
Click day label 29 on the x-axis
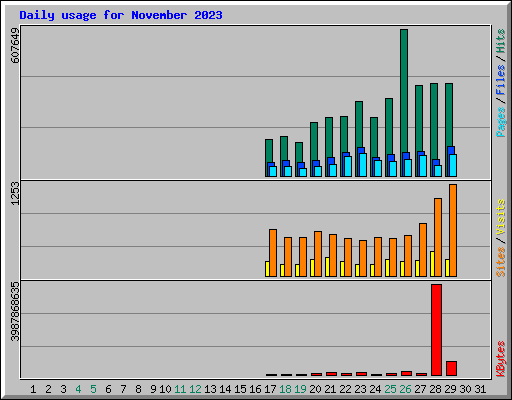pyautogui.click(x=450, y=389)
